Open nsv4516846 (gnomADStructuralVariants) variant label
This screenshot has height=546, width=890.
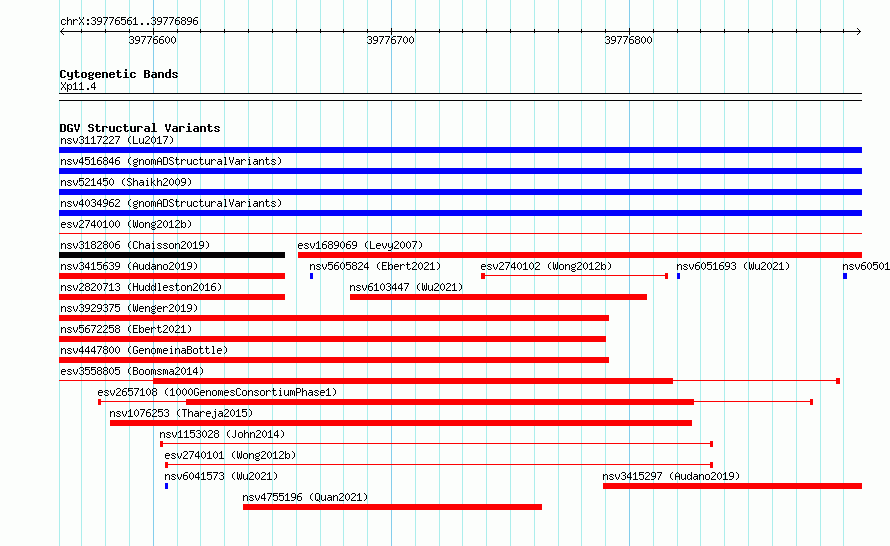(171, 161)
